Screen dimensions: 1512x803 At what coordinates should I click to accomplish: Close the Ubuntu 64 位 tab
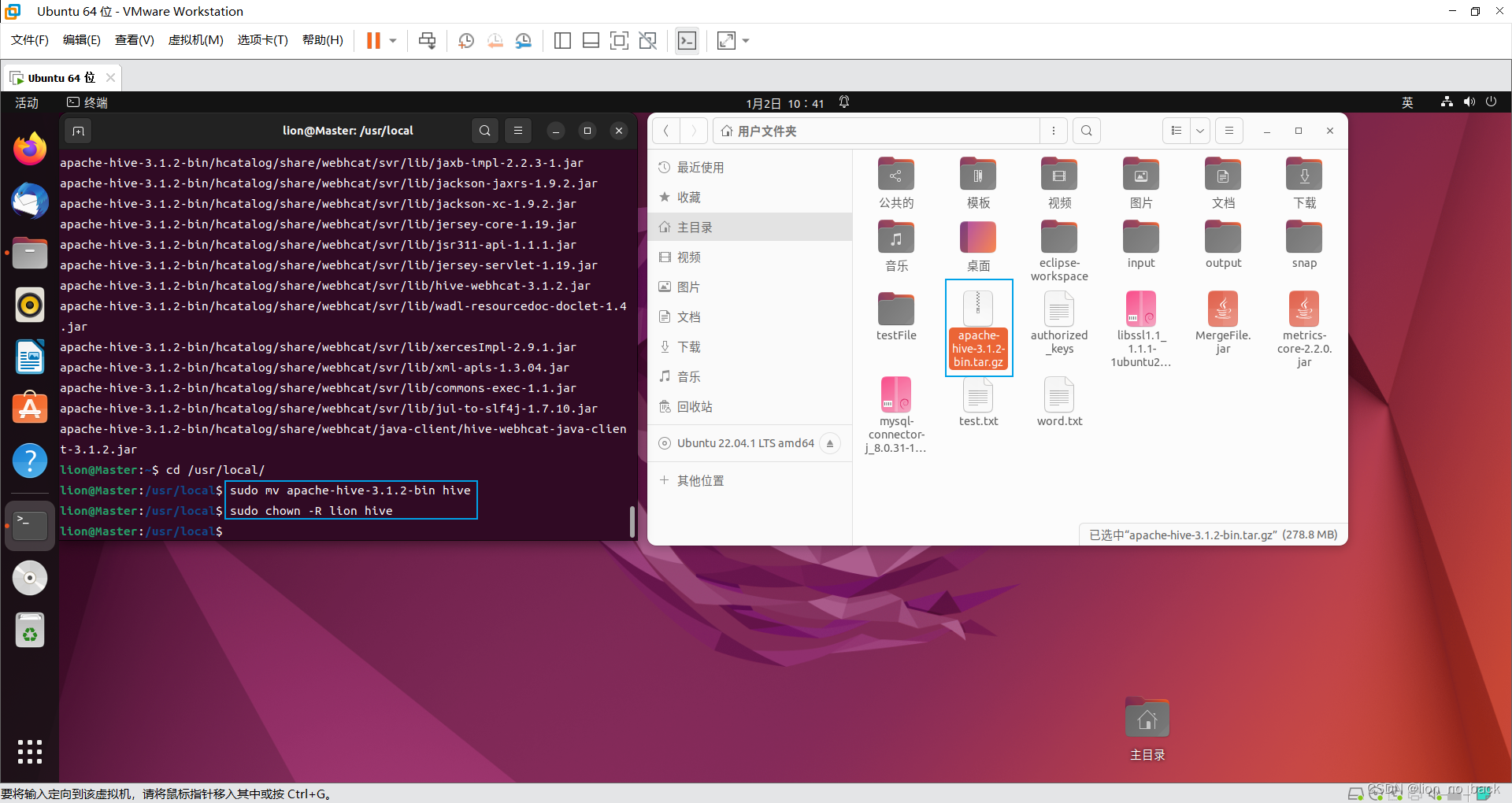(x=110, y=77)
